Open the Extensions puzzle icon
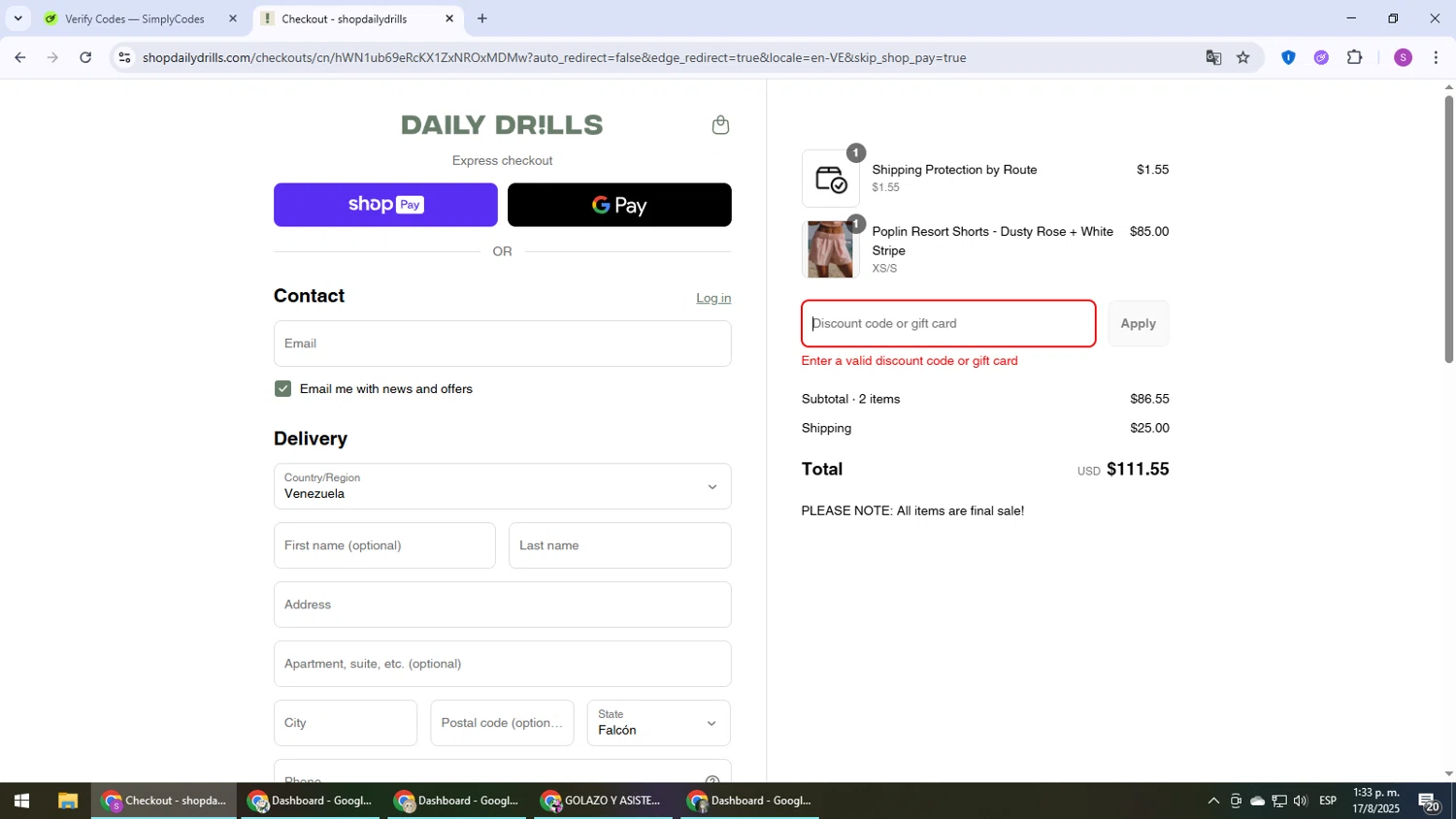 click(1355, 57)
